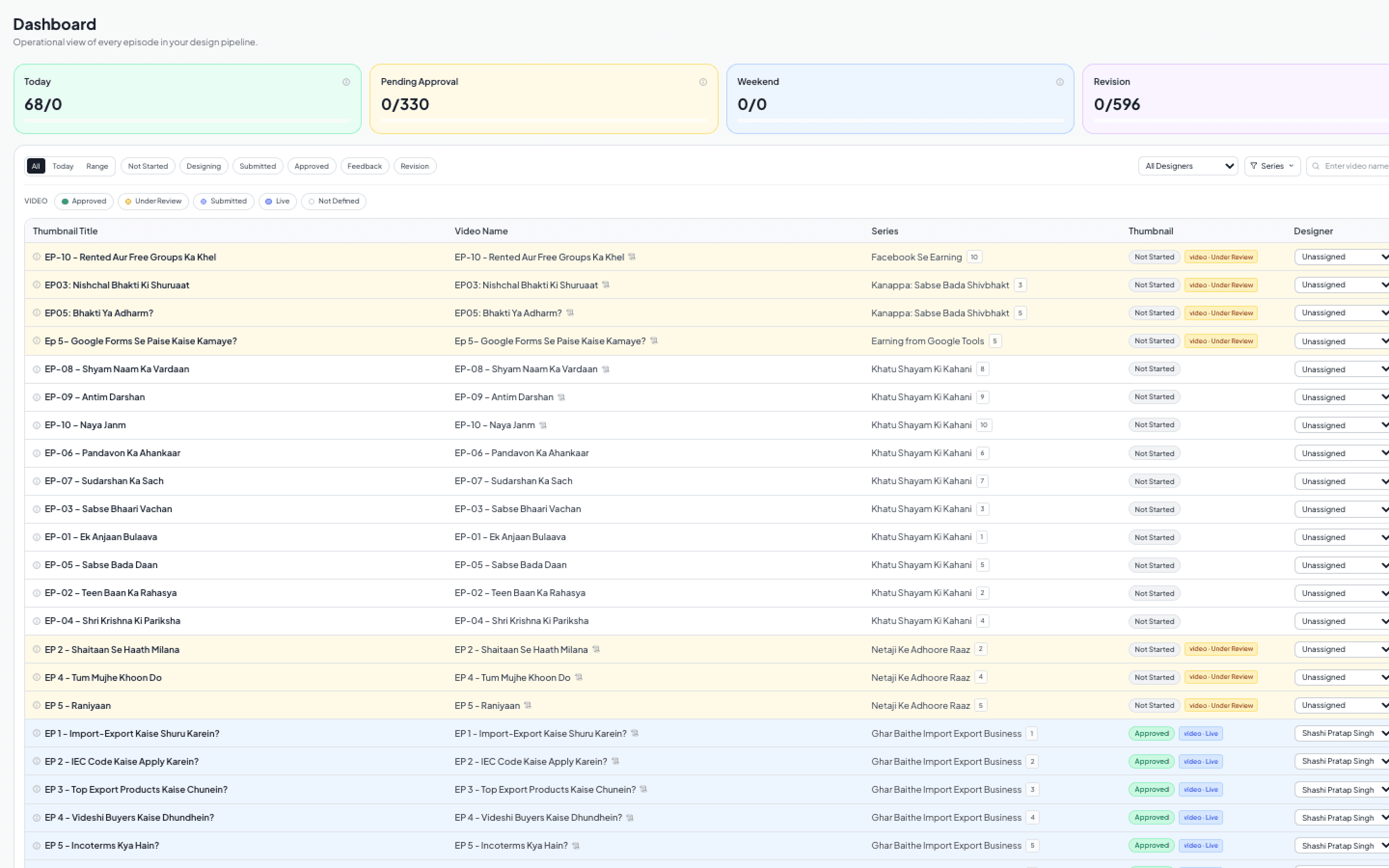
Task: Toggle the Revision thumbnail filter chip
Action: (x=415, y=166)
